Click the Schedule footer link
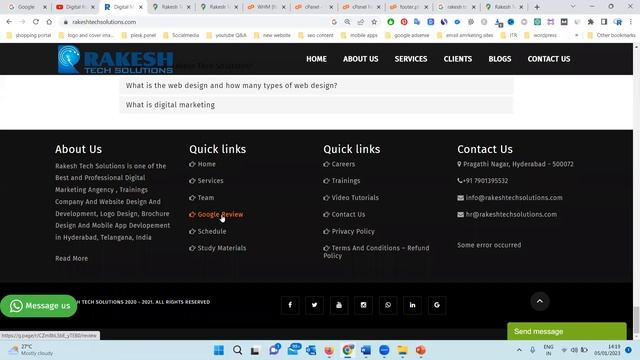 208,231
